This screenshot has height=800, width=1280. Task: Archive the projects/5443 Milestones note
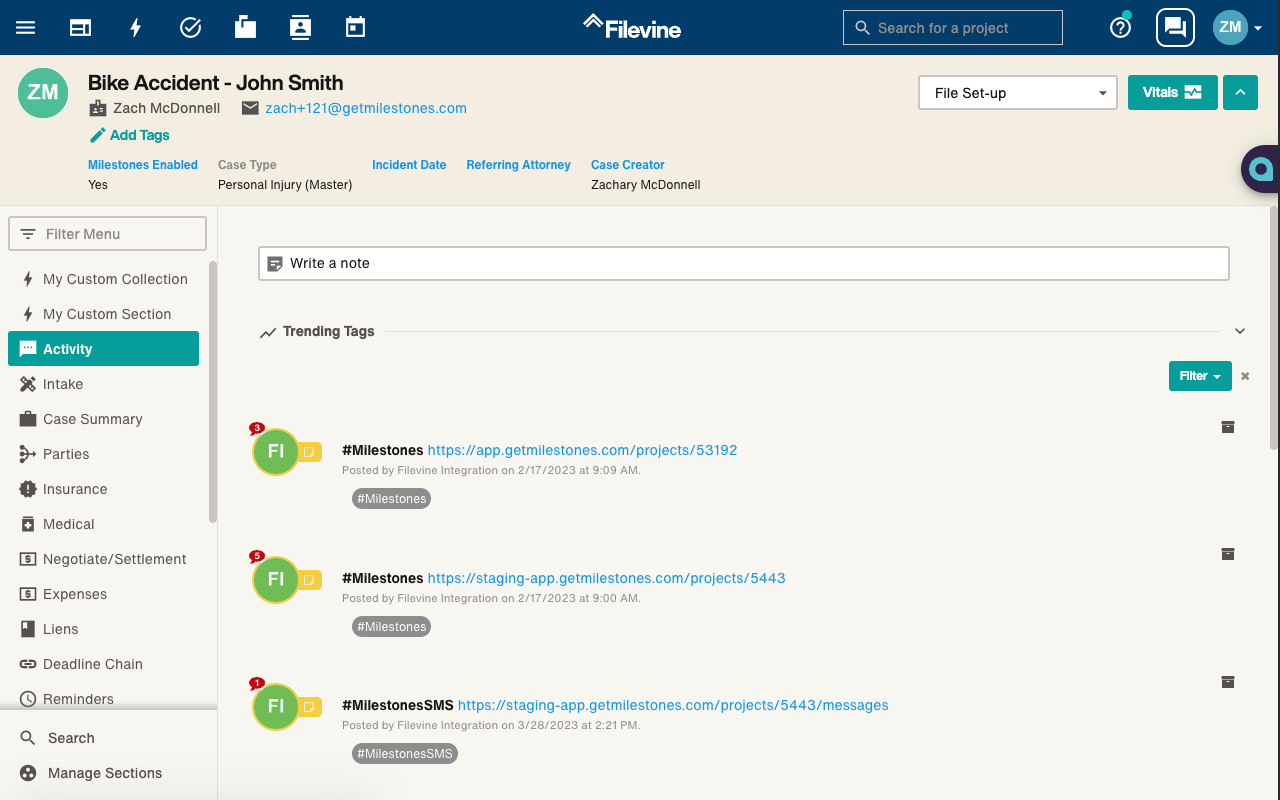pos(1228,554)
